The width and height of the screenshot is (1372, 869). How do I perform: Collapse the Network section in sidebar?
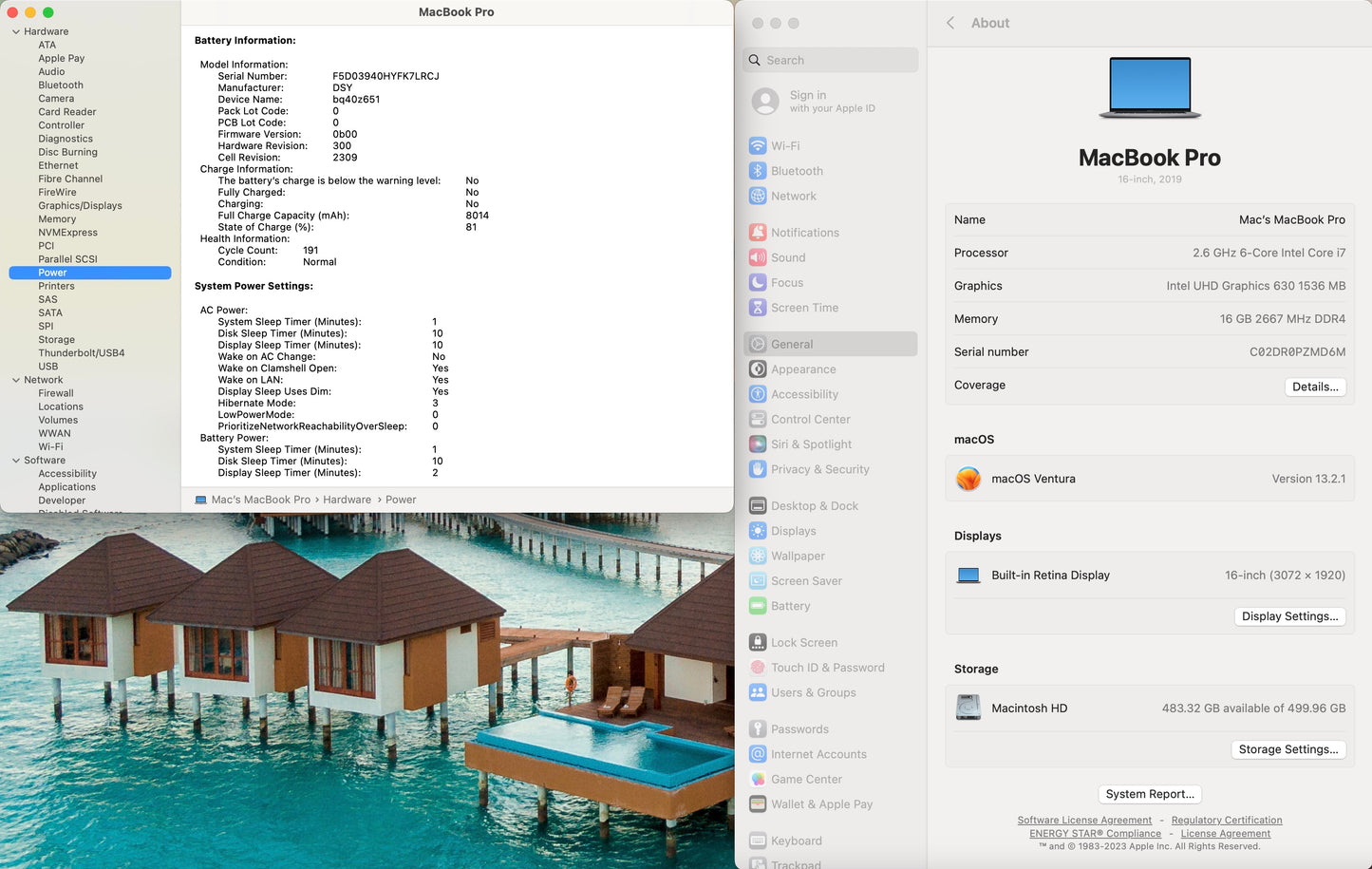(x=16, y=380)
